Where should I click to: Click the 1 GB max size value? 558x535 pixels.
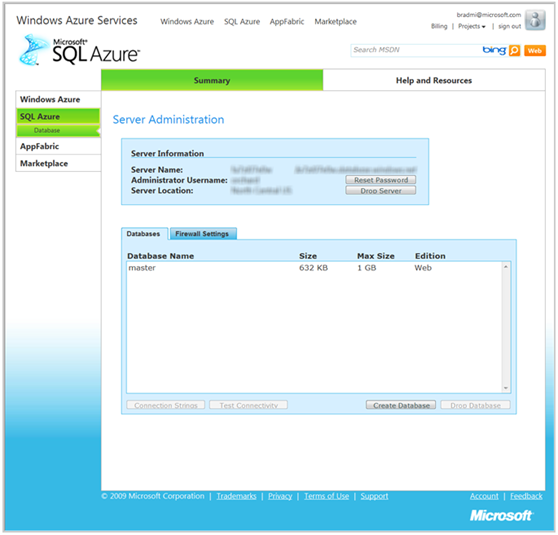[x=367, y=268]
